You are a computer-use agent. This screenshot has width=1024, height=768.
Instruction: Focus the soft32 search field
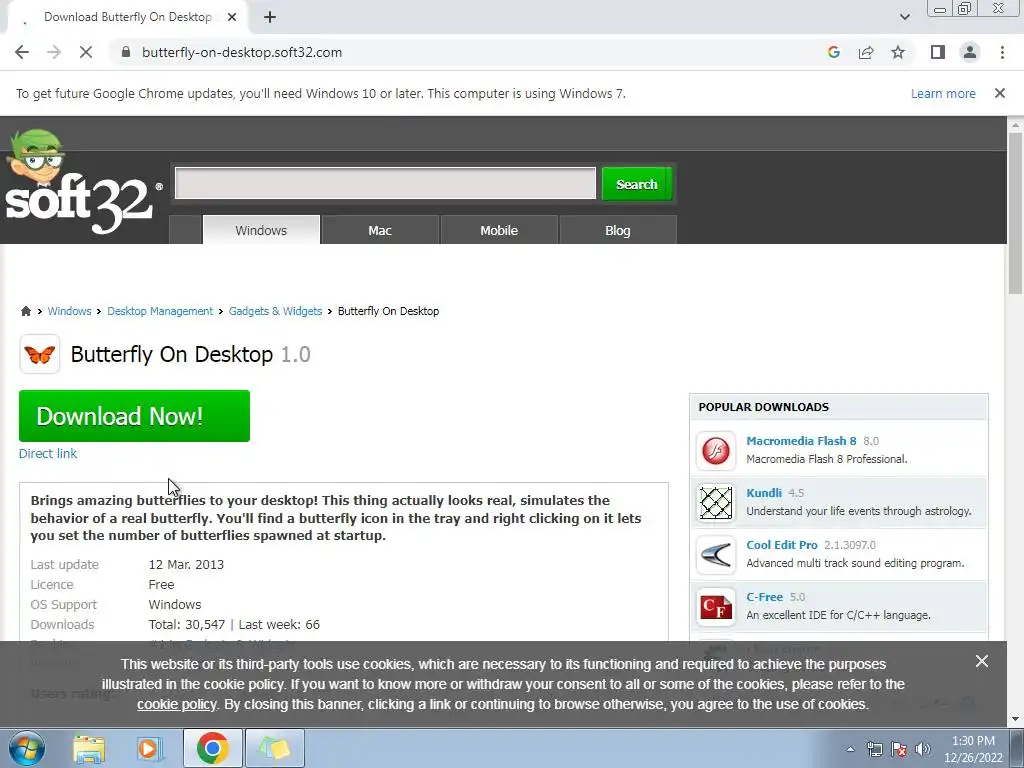tap(385, 183)
